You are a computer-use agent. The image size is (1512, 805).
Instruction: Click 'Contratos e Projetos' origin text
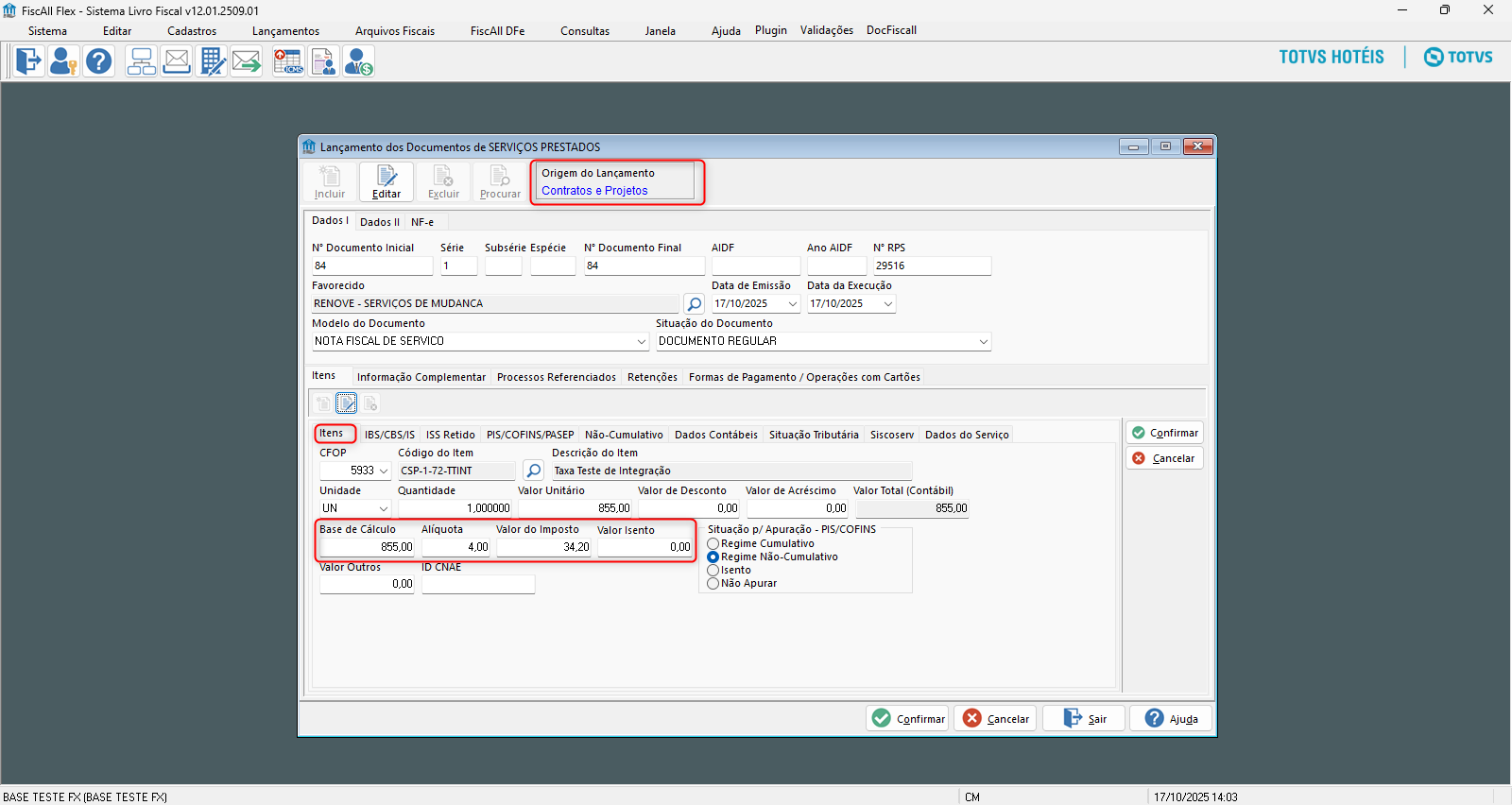(x=594, y=191)
